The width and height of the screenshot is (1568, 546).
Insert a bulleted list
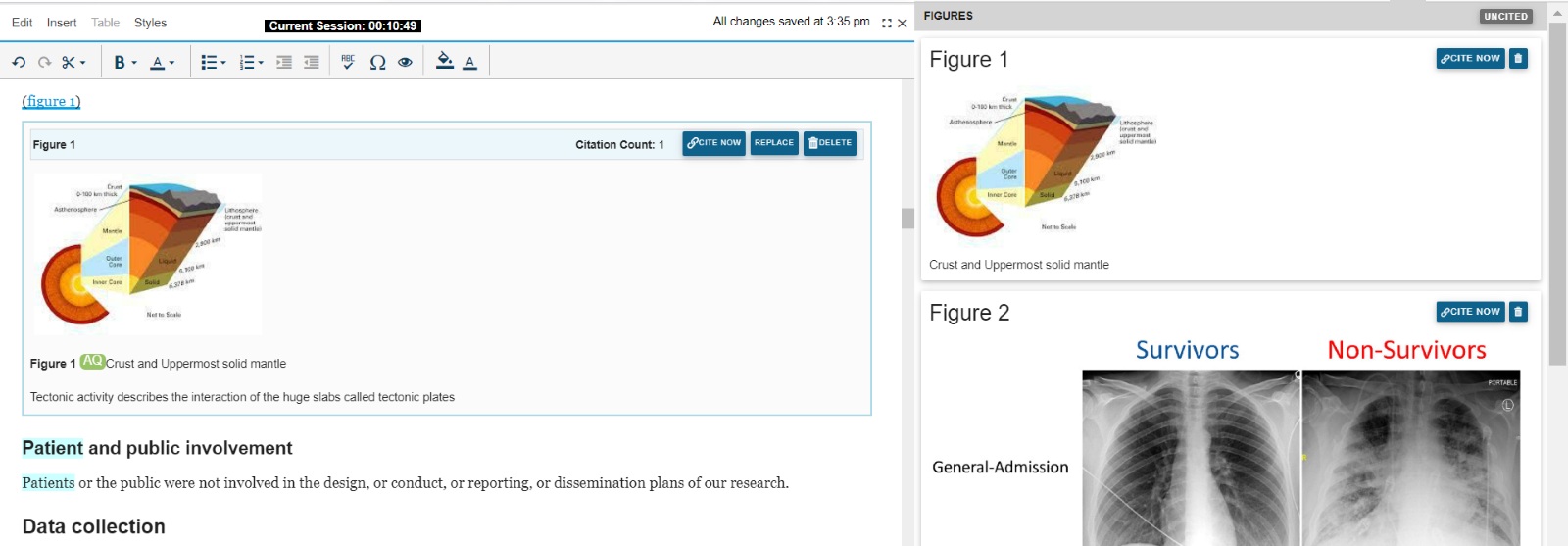click(209, 63)
